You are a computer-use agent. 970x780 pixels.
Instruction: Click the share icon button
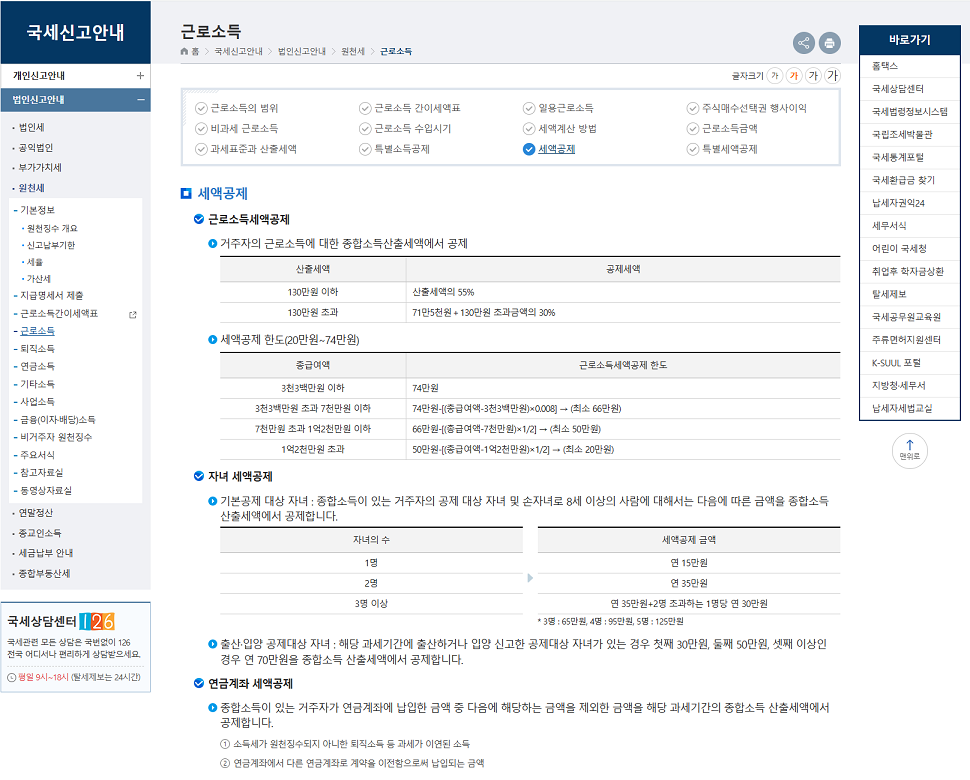pyautogui.click(x=804, y=43)
